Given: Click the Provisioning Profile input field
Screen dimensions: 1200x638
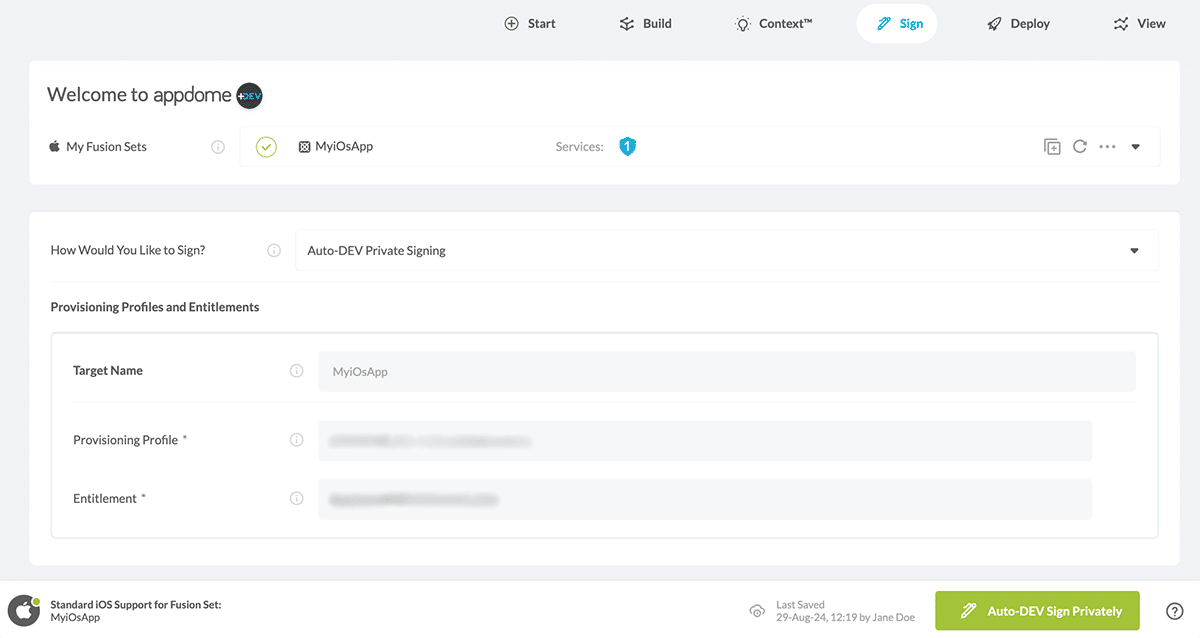Looking at the screenshot, I should click(x=704, y=439).
